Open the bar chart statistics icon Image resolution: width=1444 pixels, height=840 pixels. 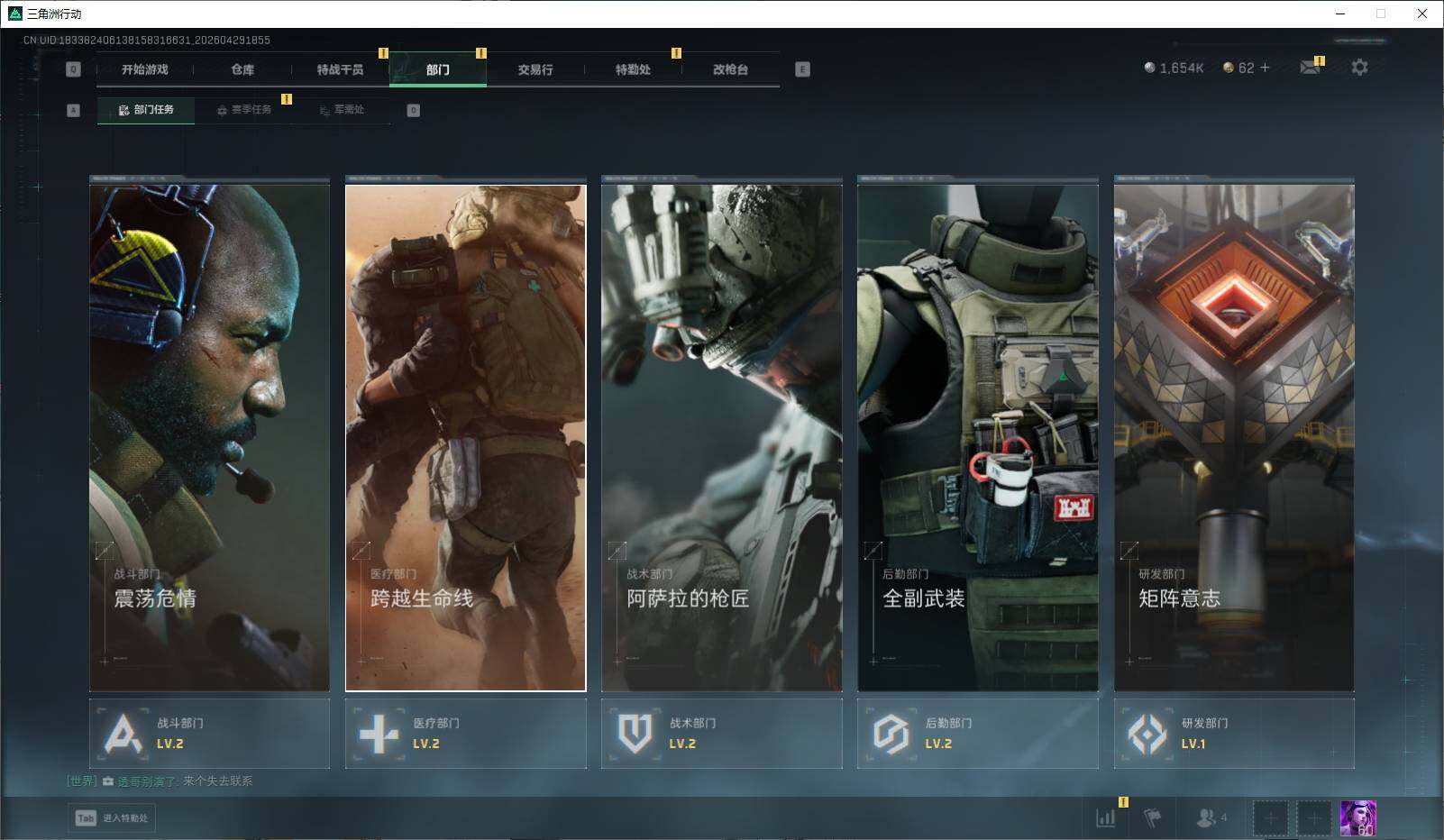pyautogui.click(x=1105, y=818)
